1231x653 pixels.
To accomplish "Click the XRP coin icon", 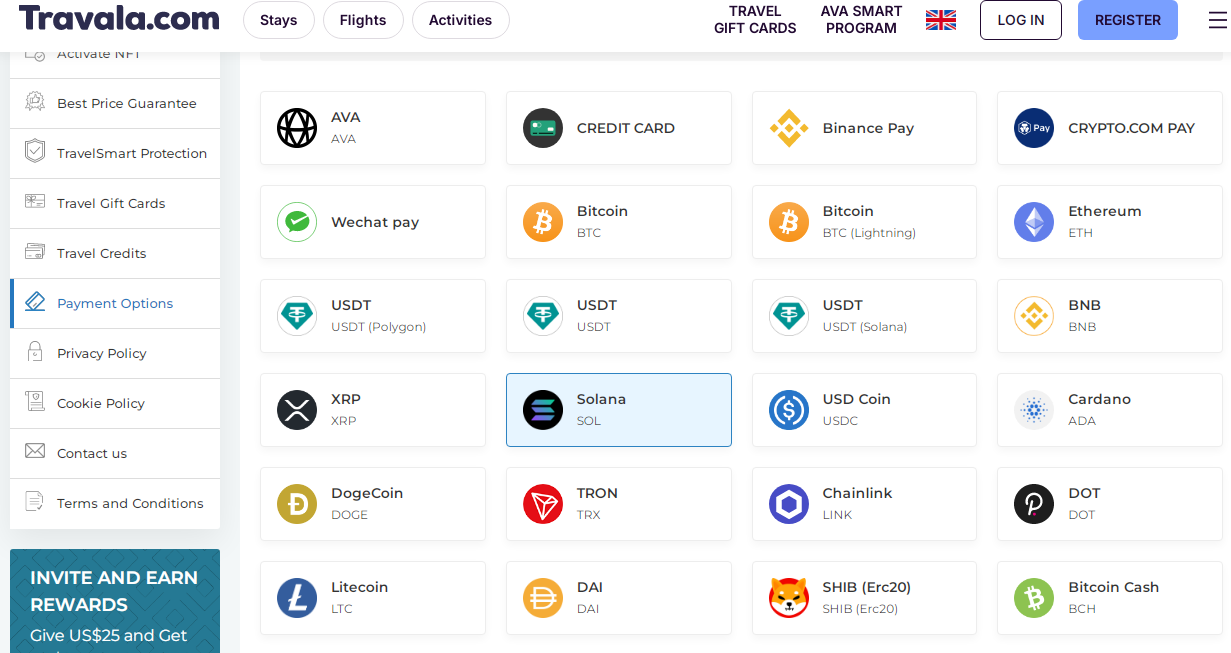I will tap(297, 410).
